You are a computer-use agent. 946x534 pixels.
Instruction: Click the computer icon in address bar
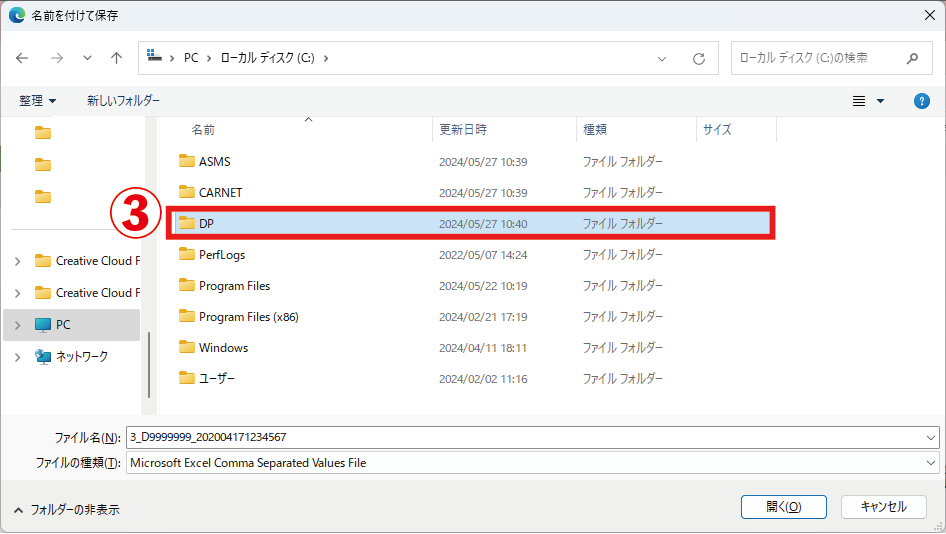(154, 56)
